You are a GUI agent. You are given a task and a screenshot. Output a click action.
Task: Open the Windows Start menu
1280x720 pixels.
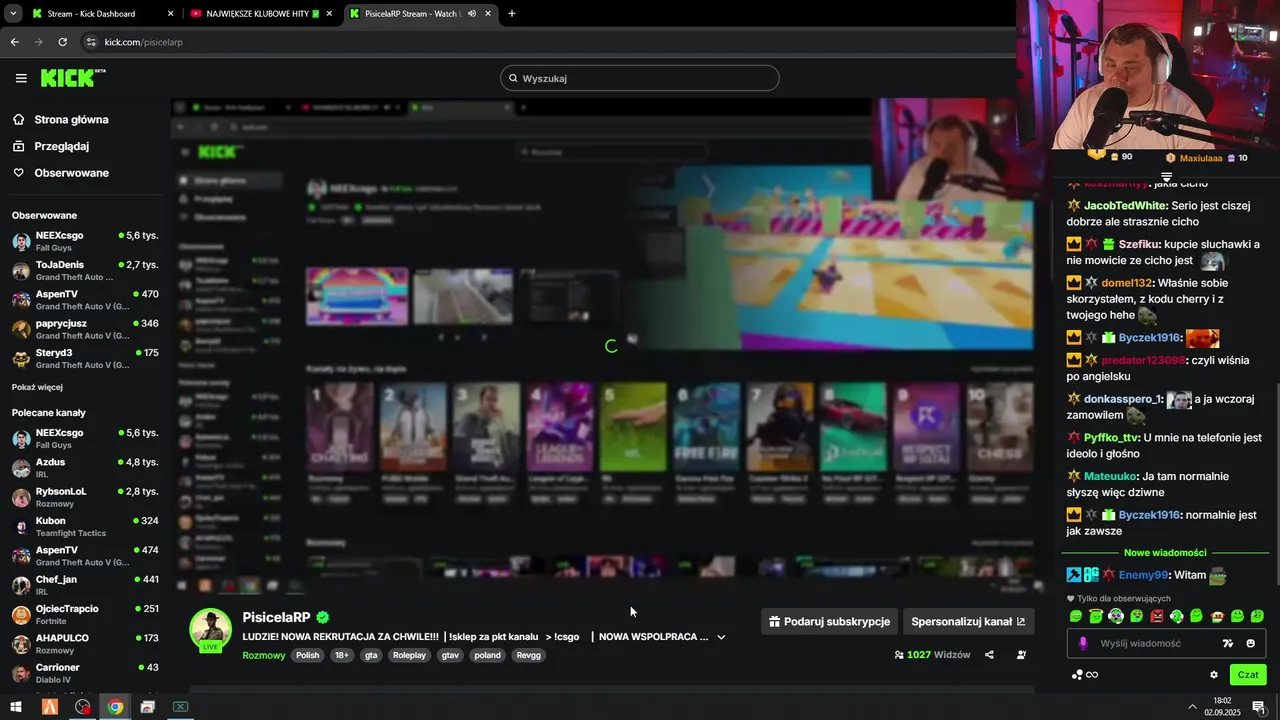(16, 707)
